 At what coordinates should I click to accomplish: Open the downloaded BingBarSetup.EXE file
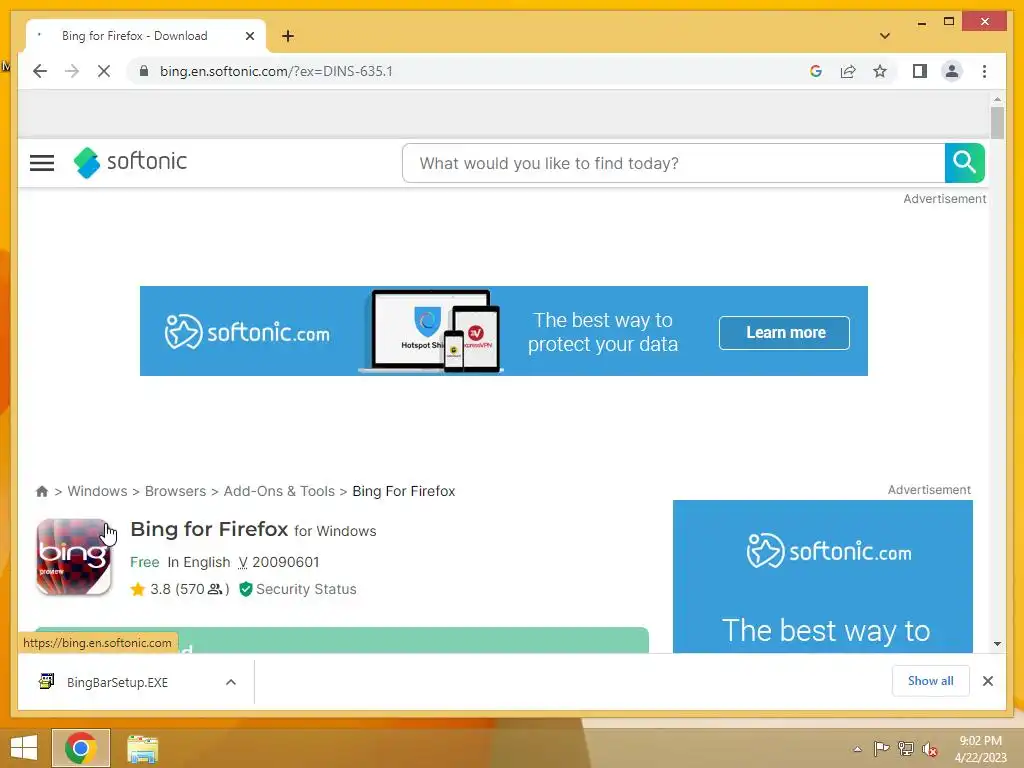pos(118,682)
